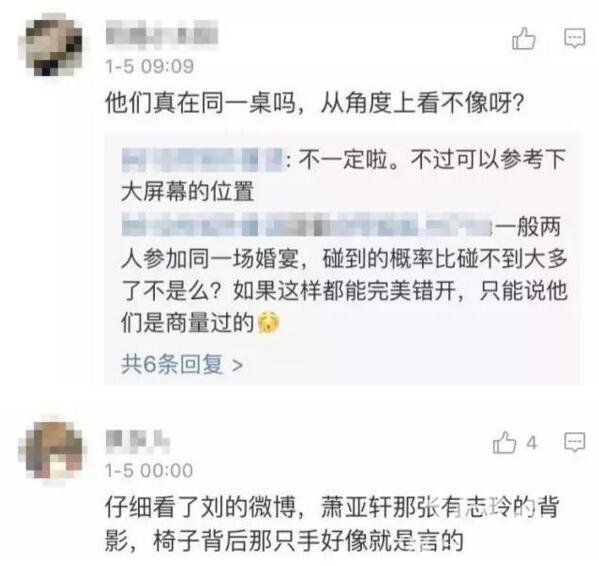Tap the 1-5 09:09 timestamp
Screen dimensions: 599x566
click(x=149, y=66)
